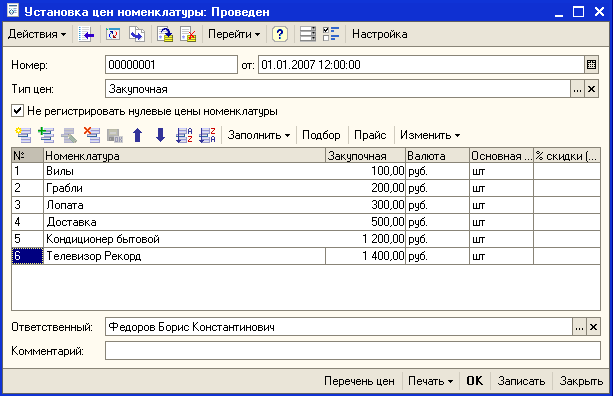Viewport: 614px width, 396px height.
Task: Select the Лопата row cell
Action: [x=184, y=205]
